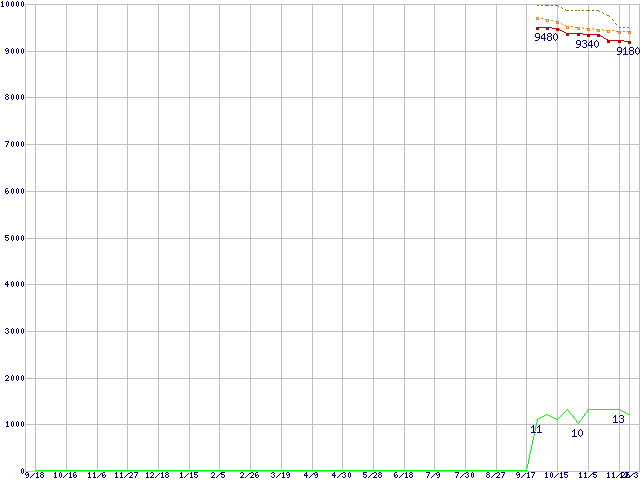Select the green line's 11 value label

[536, 429]
